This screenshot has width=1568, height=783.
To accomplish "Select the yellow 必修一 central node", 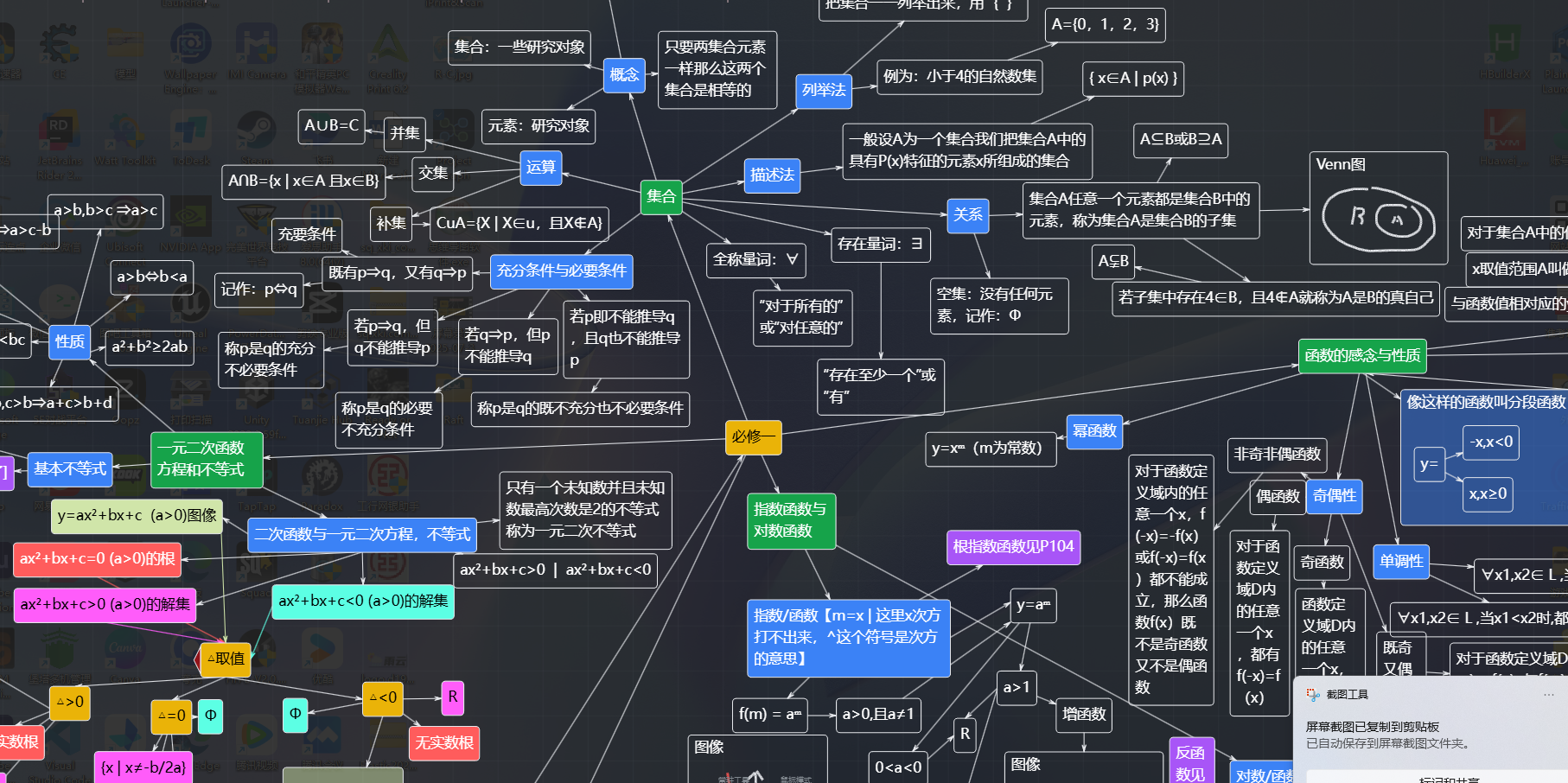I will pyautogui.click(x=753, y=437).
